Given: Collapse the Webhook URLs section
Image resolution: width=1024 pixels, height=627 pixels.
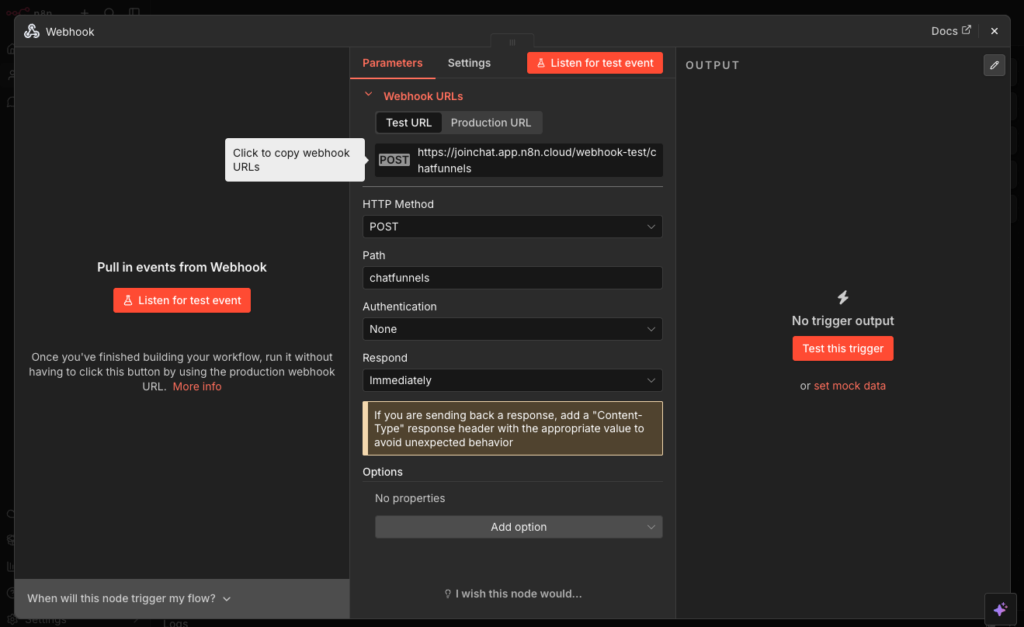Looking at the screenshot, I should (368, 95).
